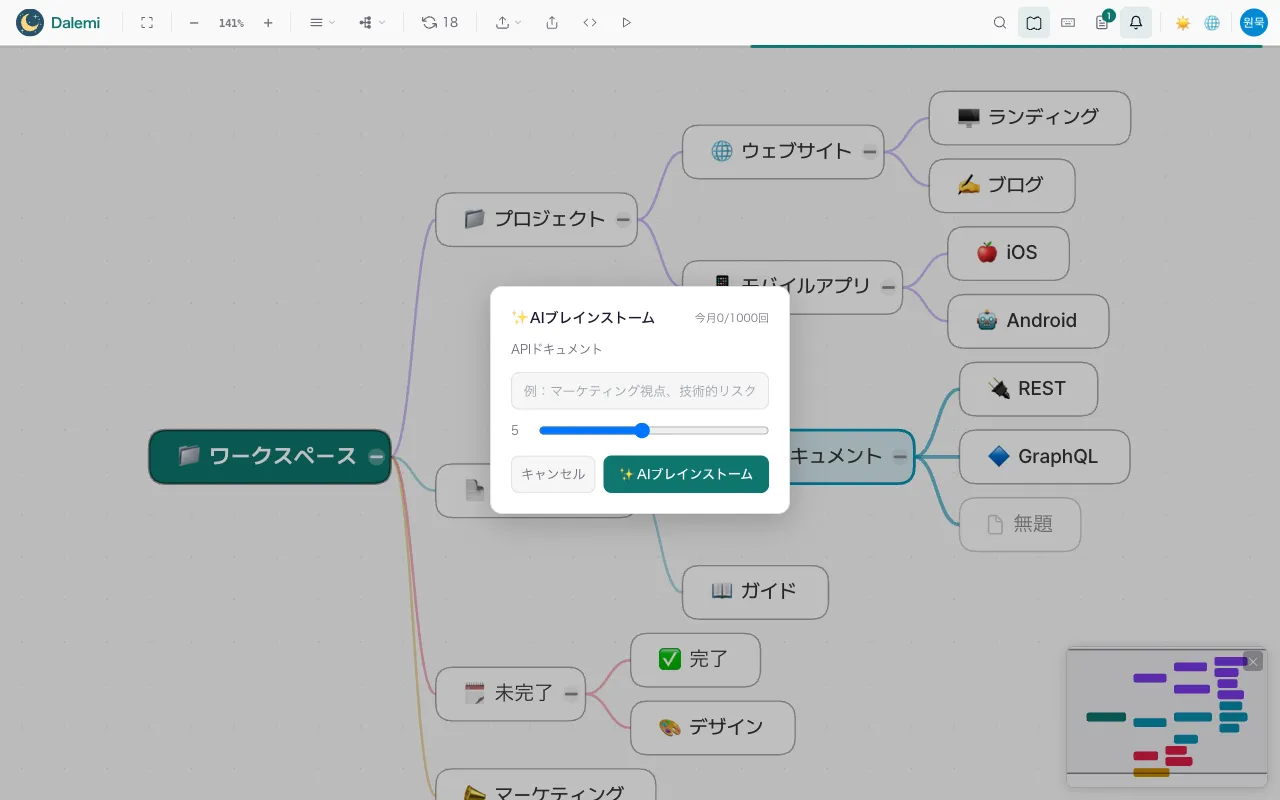The height and width of the screenshot is (800, 1280).
Task: Collapse the プロジェクト node
Action: tap(623, 219)
